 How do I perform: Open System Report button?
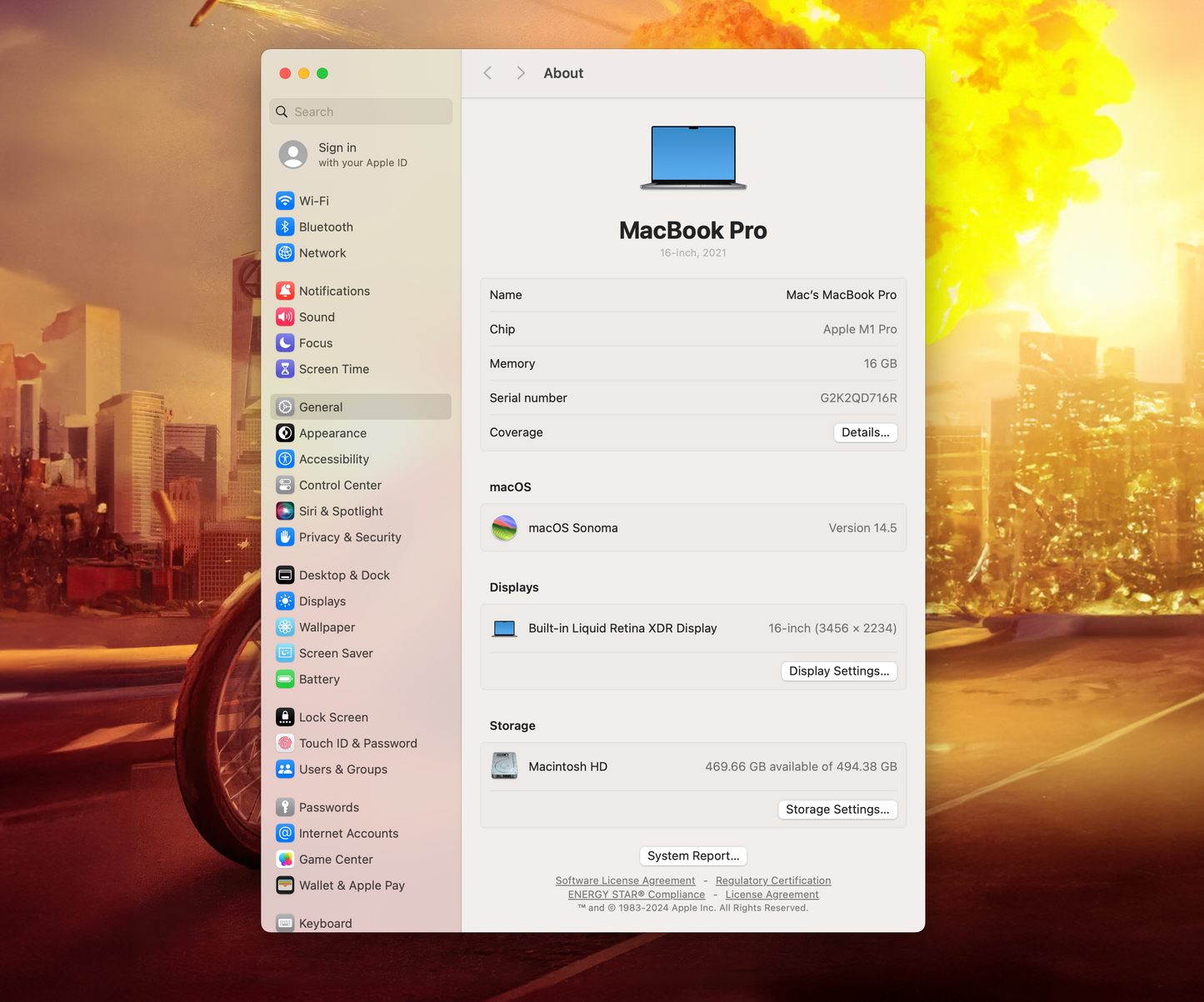[693, 855]
